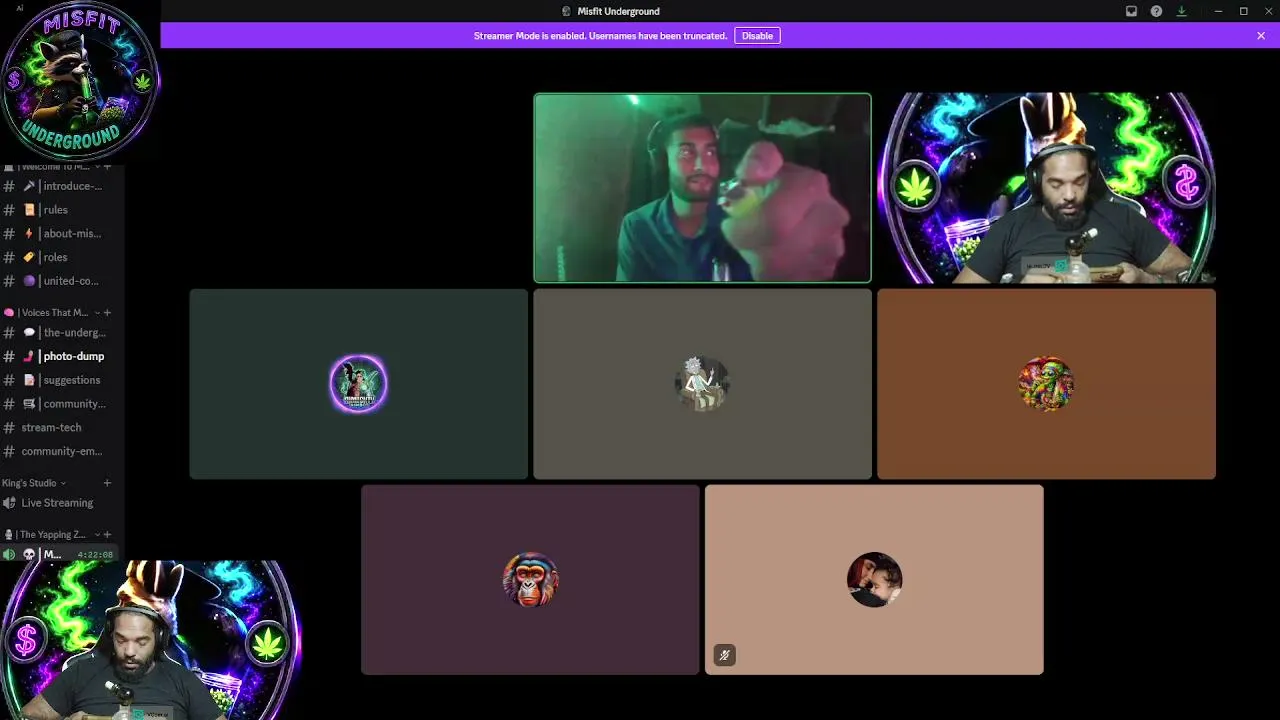Viewport: 1280px width, 720px height.
Task: Click the speaker icon beside Live Streaming
Action: click(x=9, y=503)
